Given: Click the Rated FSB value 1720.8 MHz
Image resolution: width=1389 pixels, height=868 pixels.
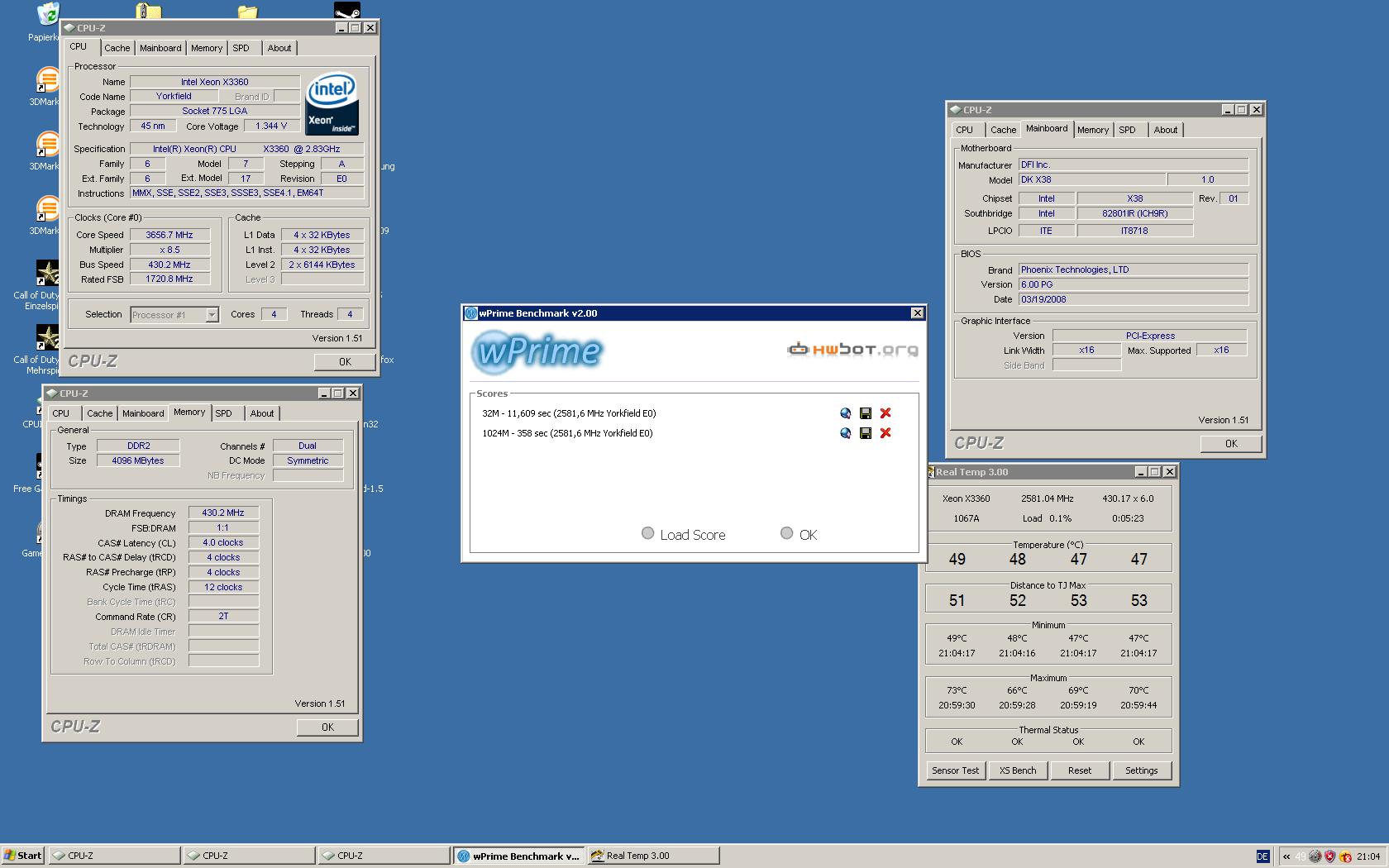Looking at the screenshot, I should click(x=169, y=279).
